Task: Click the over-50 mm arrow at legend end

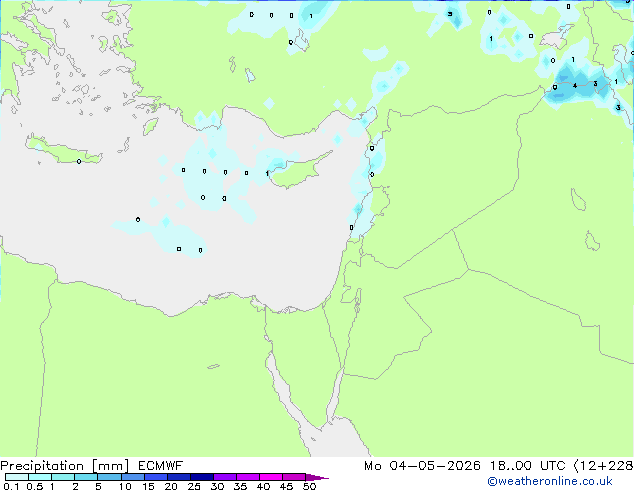Action: pos(317,477)
